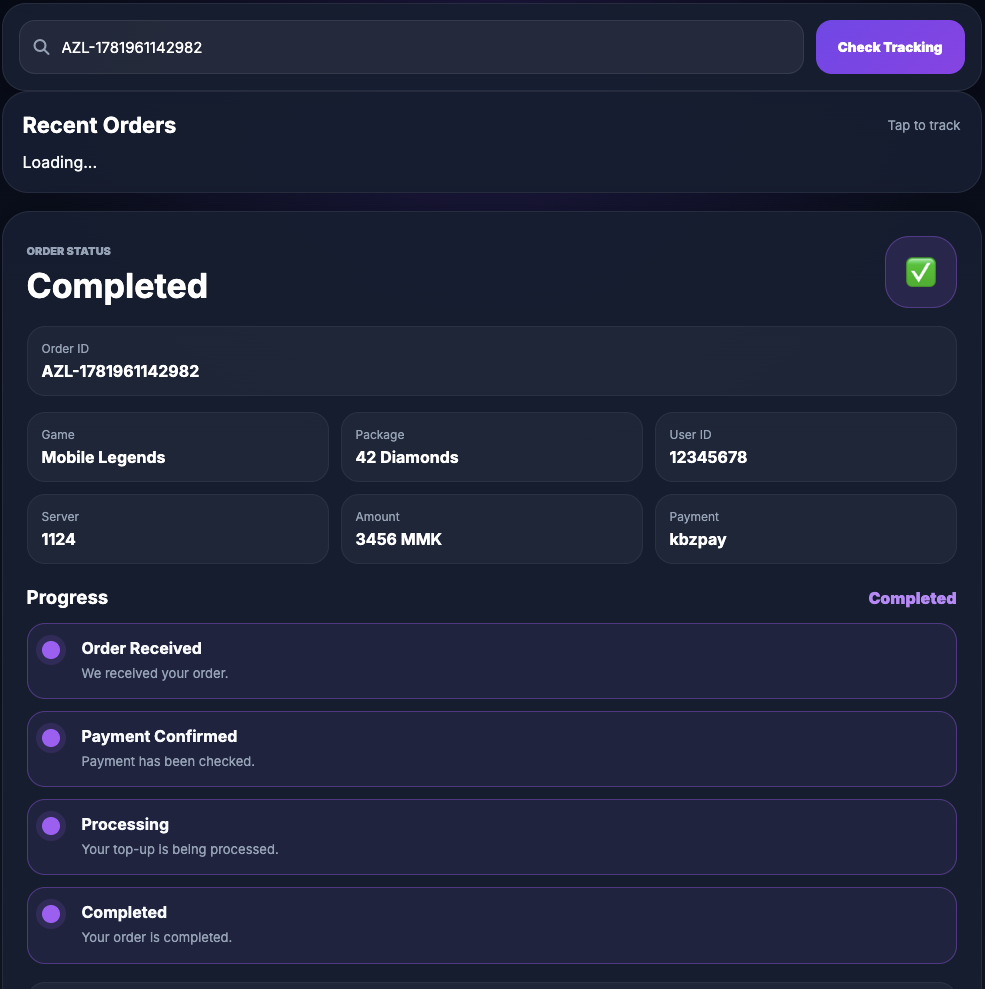Click the Progress section heading
985x989 pixels.
tap(67, 597)
